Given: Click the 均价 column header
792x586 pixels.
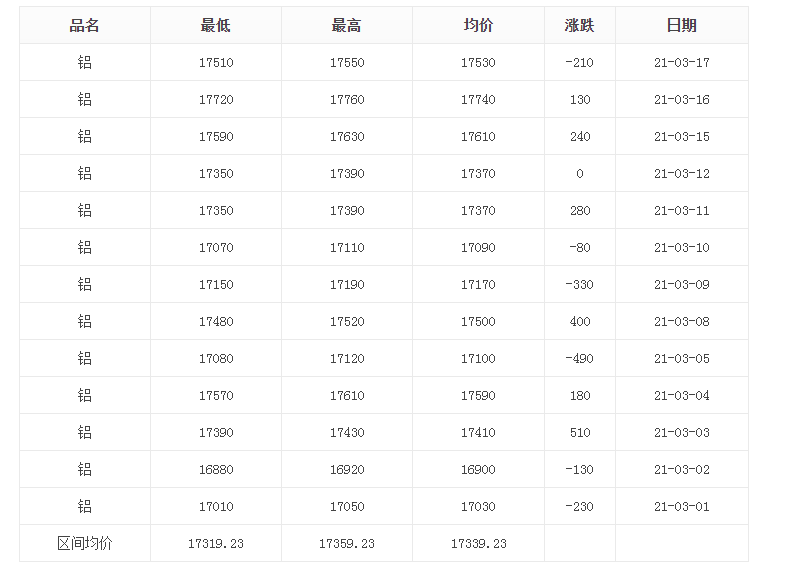Looking at the screenshot, I should [478, 25].
